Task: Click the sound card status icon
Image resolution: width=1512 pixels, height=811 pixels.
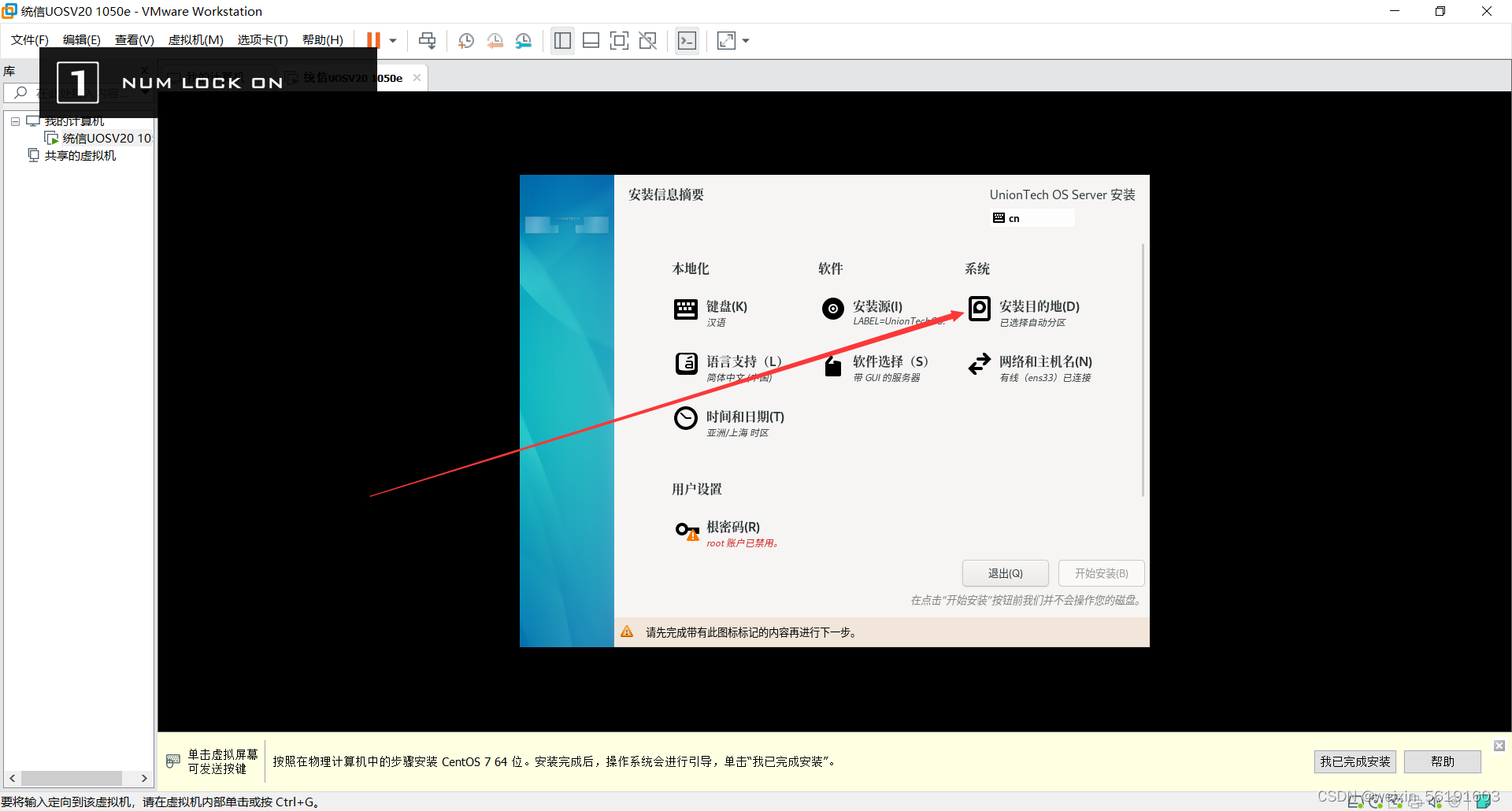Action: click(1435, 802)
